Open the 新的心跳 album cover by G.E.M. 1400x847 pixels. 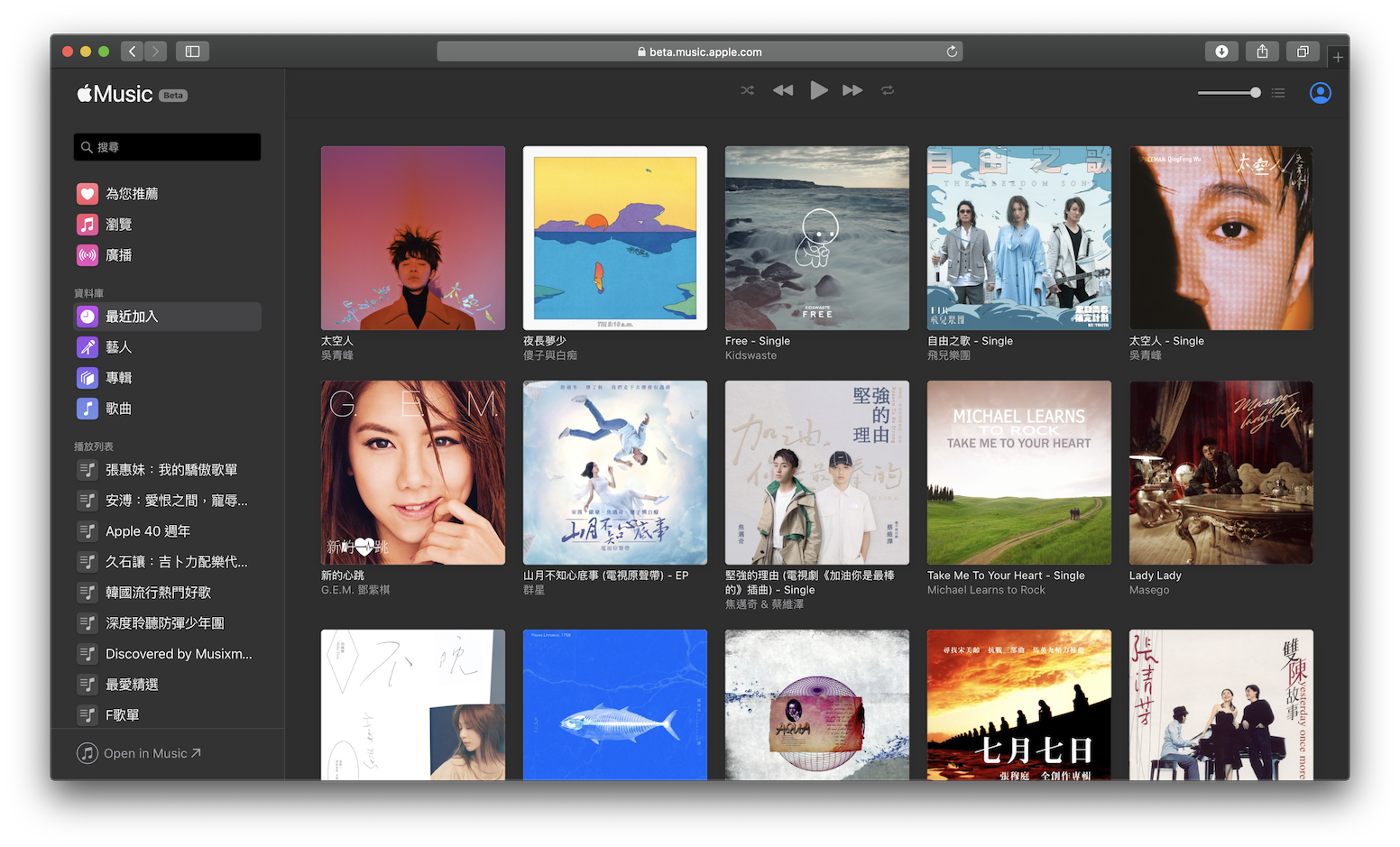413,473
